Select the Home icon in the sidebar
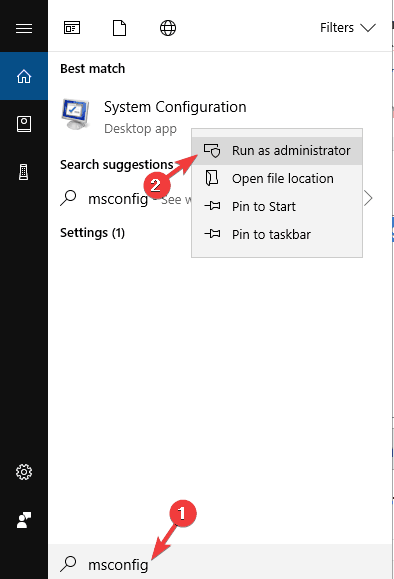The width and height of the screenshot is (394, 579). 24,76
